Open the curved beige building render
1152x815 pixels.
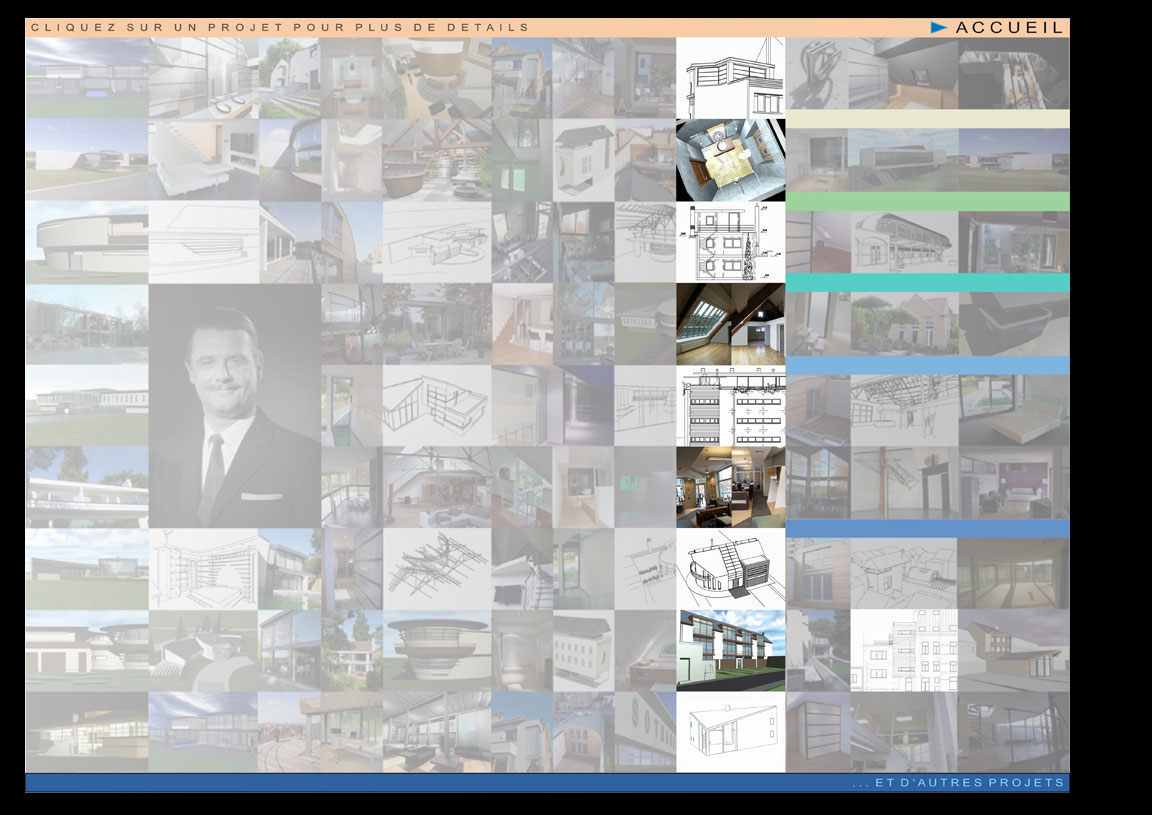tap(87, 243)
